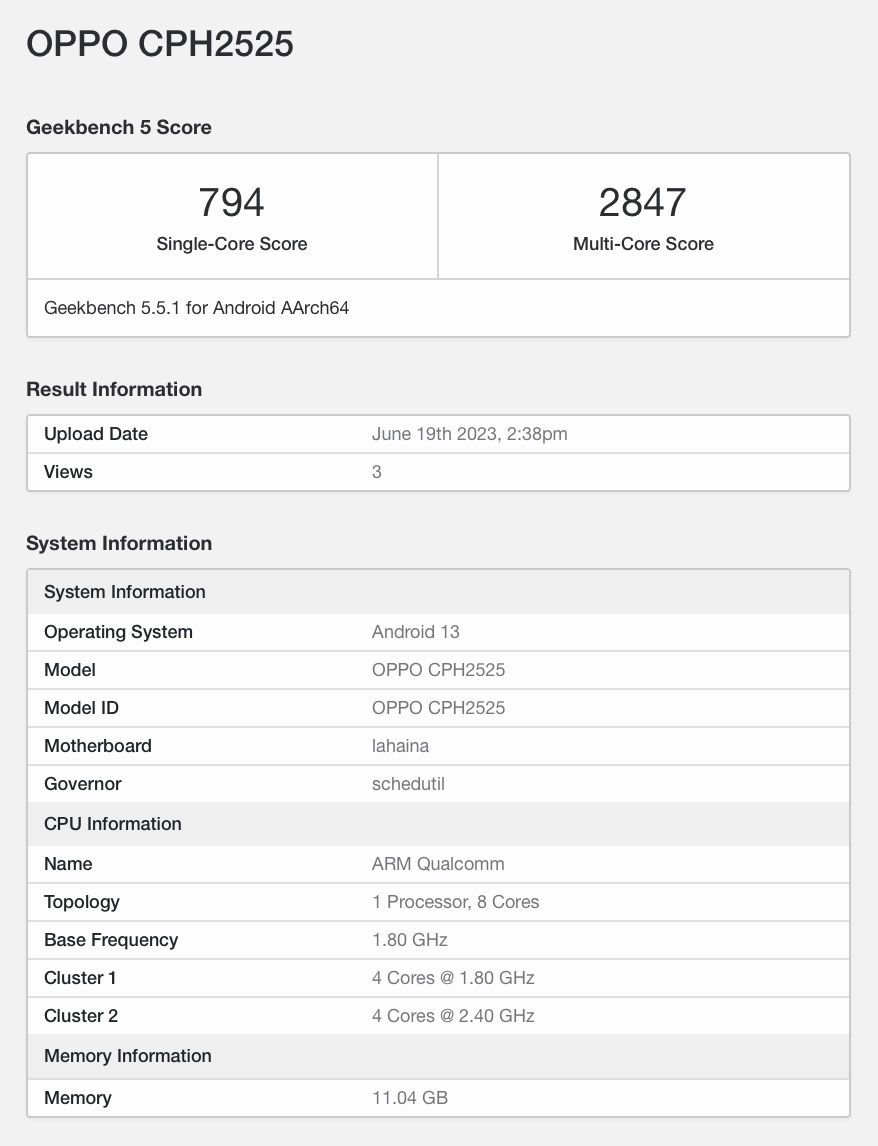Image resolution: width=878 pixels, height=1146 pixels.
Task: Select the Model ID table row
Action: [440, 707]
